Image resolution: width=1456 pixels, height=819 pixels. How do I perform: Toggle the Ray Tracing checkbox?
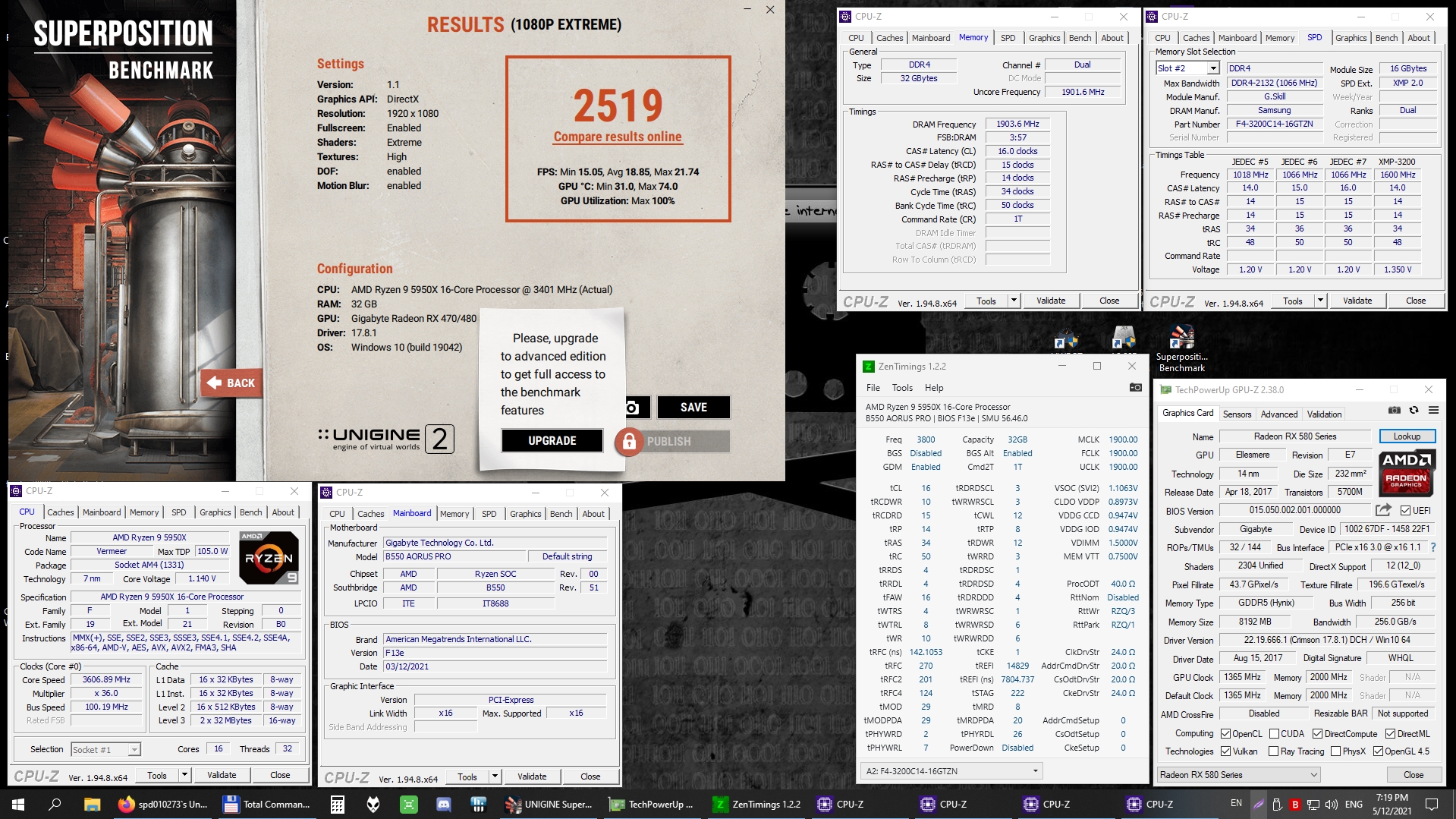(1274, 751)
